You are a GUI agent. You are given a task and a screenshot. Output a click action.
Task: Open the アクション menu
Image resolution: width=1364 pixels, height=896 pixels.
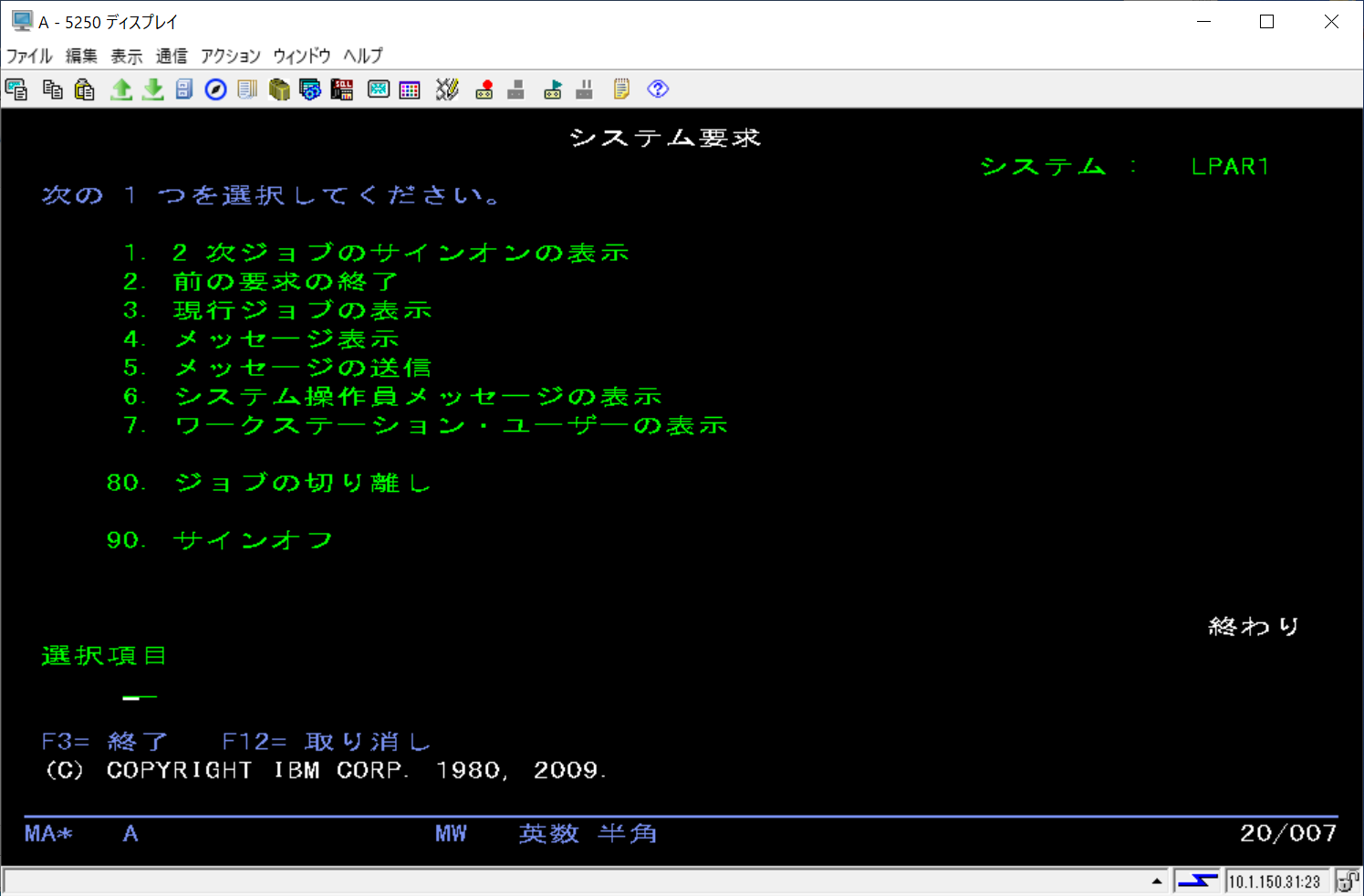[231, 56]
